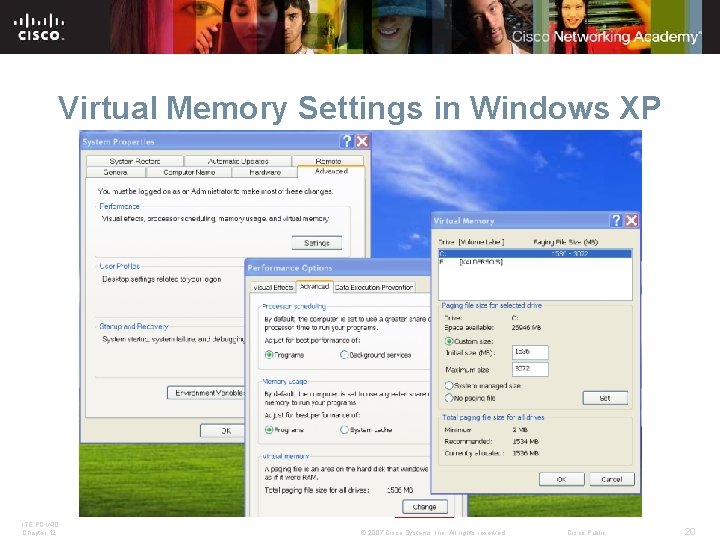Click Total paging file size 1536 MB text
The width and height of the screenshot is (720, 540).
coord(400,490)
